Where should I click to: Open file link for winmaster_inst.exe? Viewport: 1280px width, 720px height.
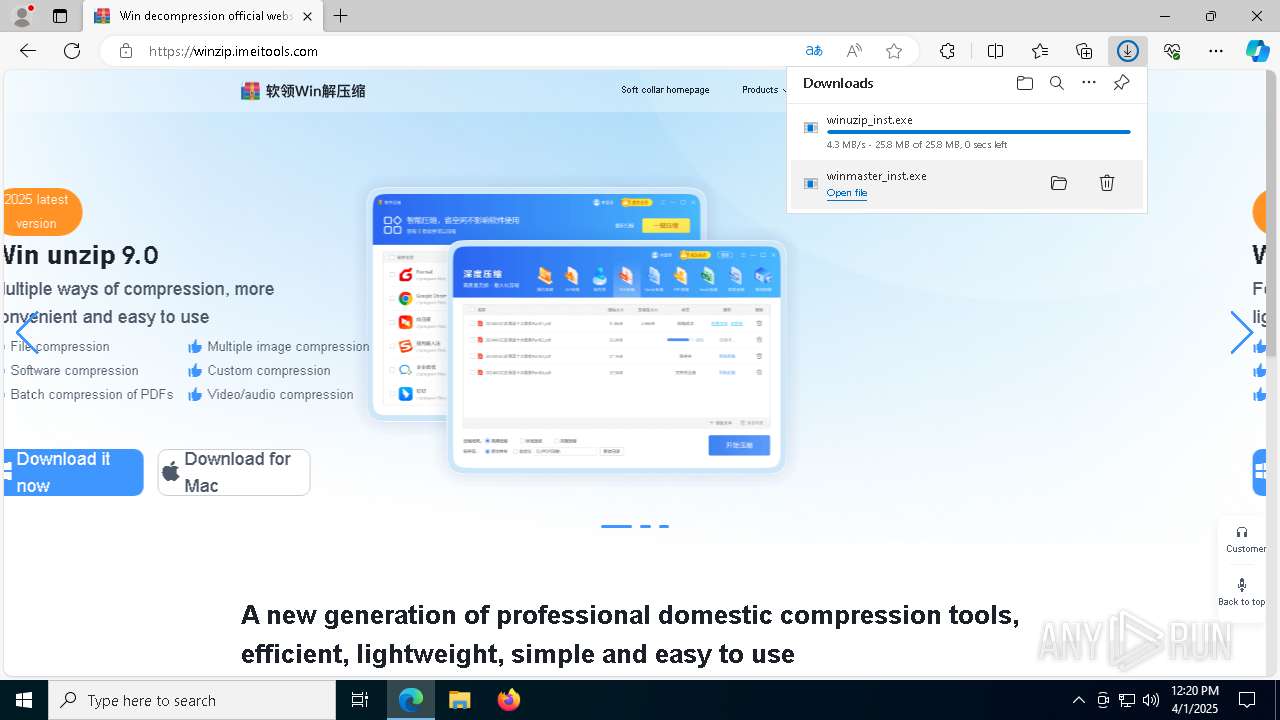point(847,193)
